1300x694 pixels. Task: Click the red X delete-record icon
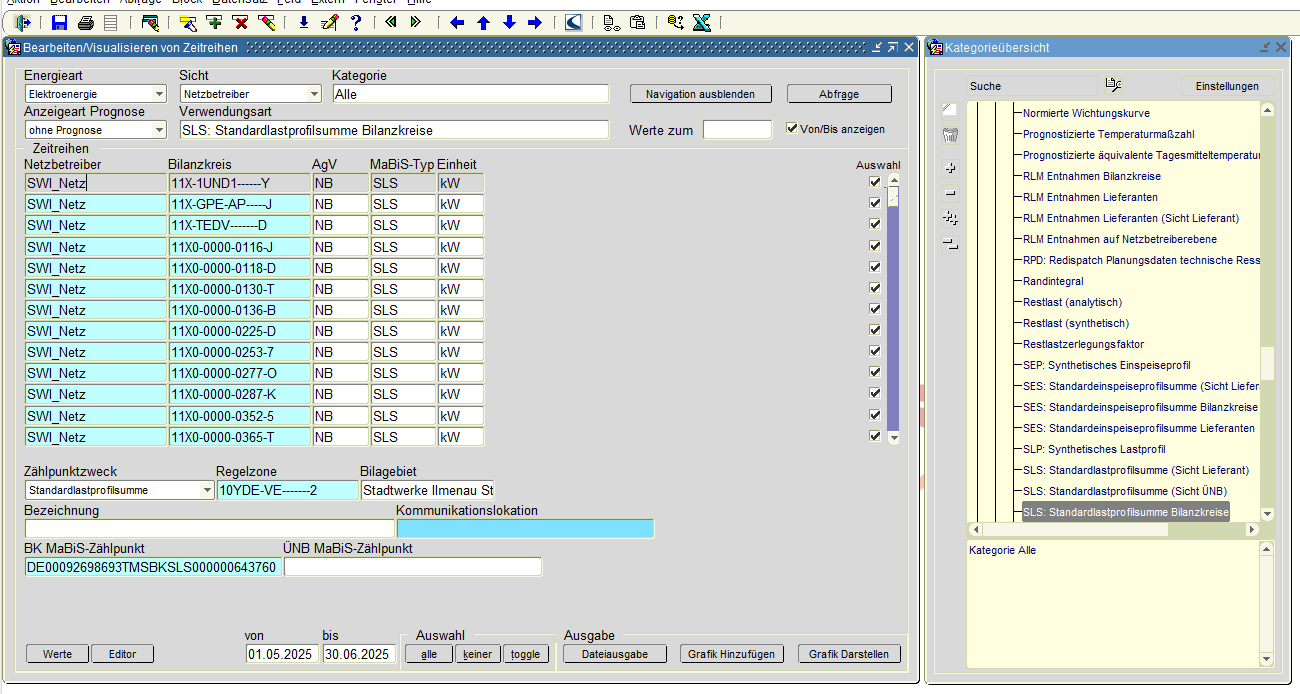pyautogui.click(x=240, y=22)
